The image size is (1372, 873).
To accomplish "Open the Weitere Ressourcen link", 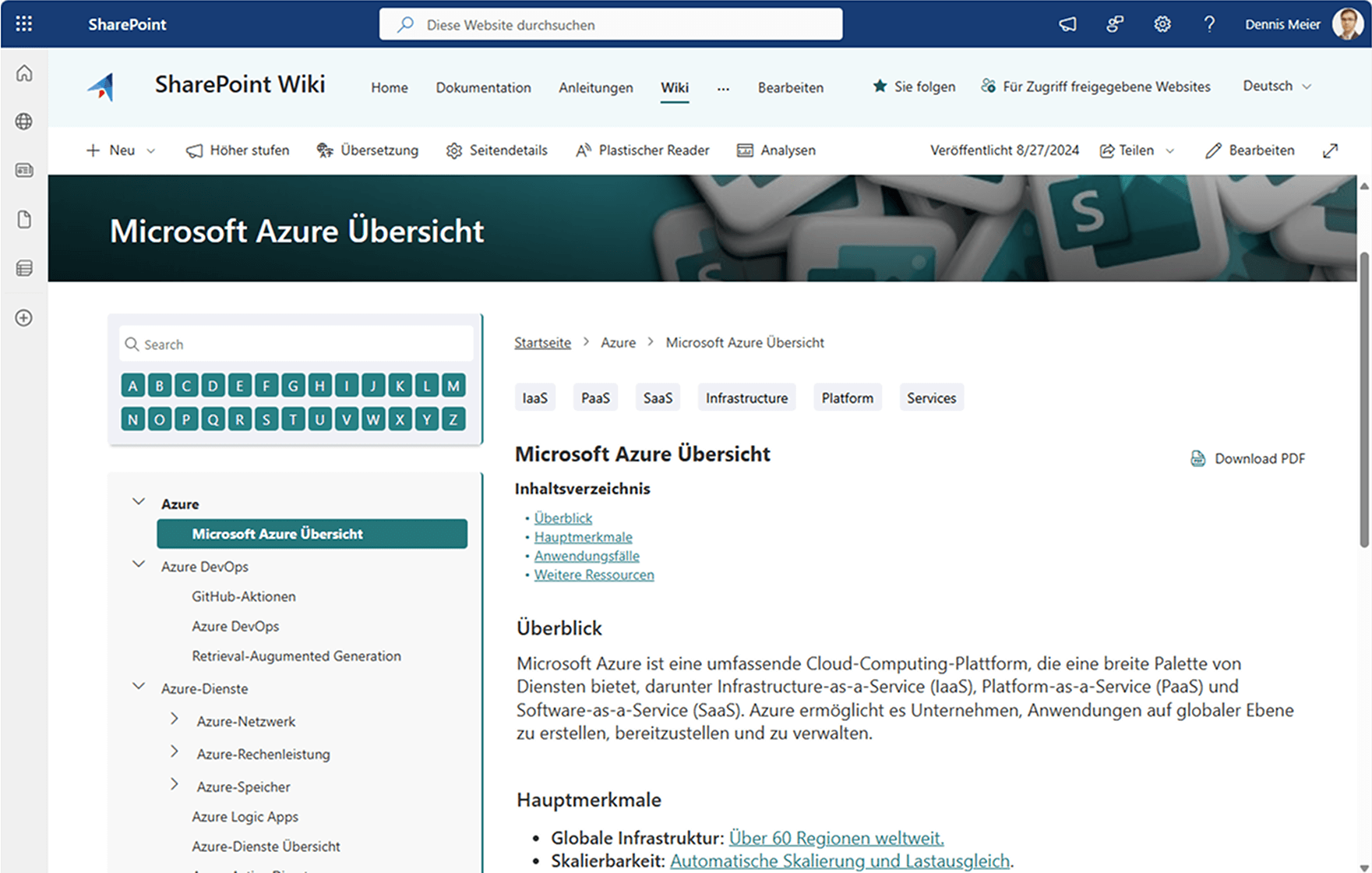I will (594, 574).
